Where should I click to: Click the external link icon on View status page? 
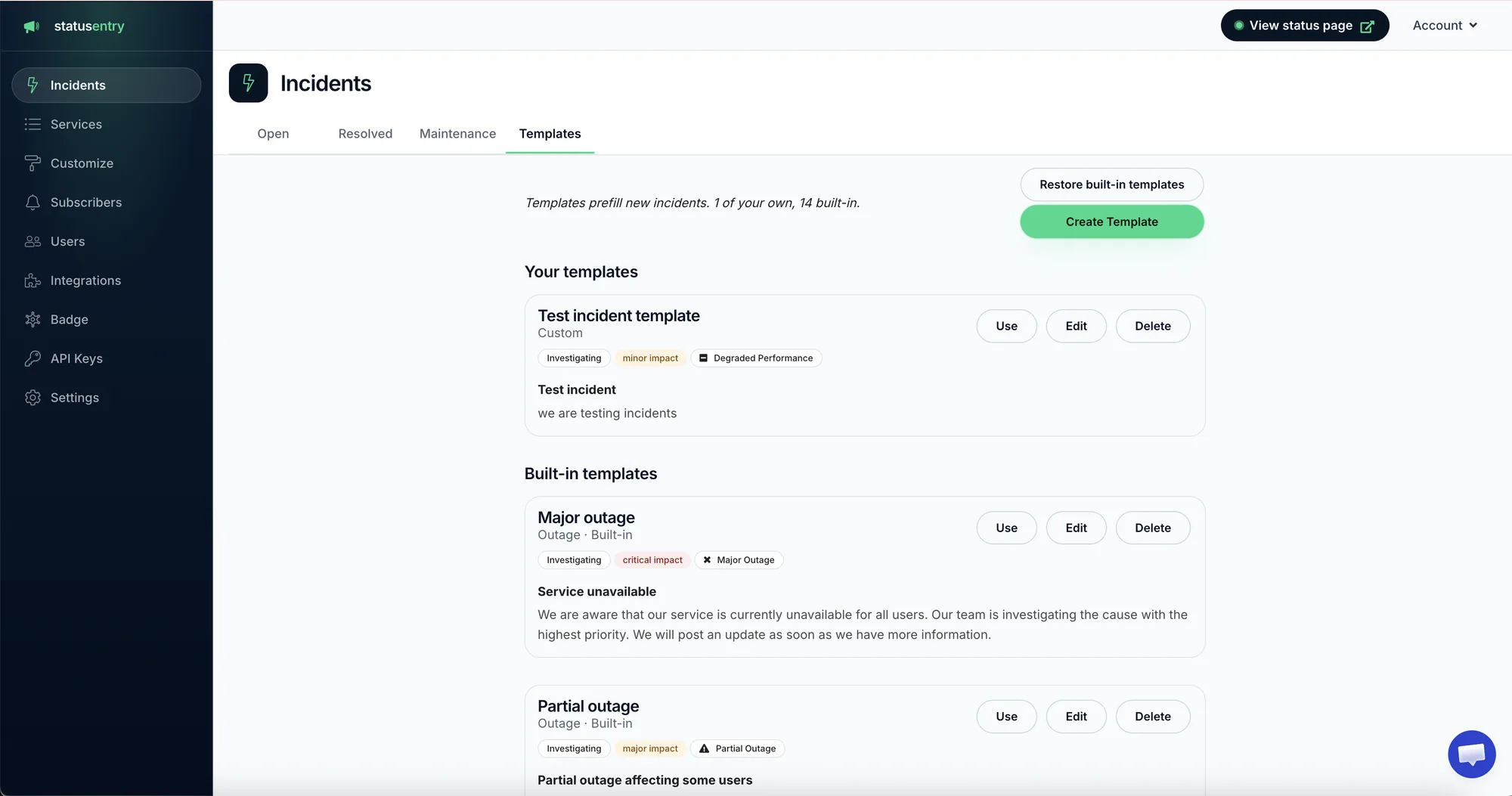tap(1367, 26)
